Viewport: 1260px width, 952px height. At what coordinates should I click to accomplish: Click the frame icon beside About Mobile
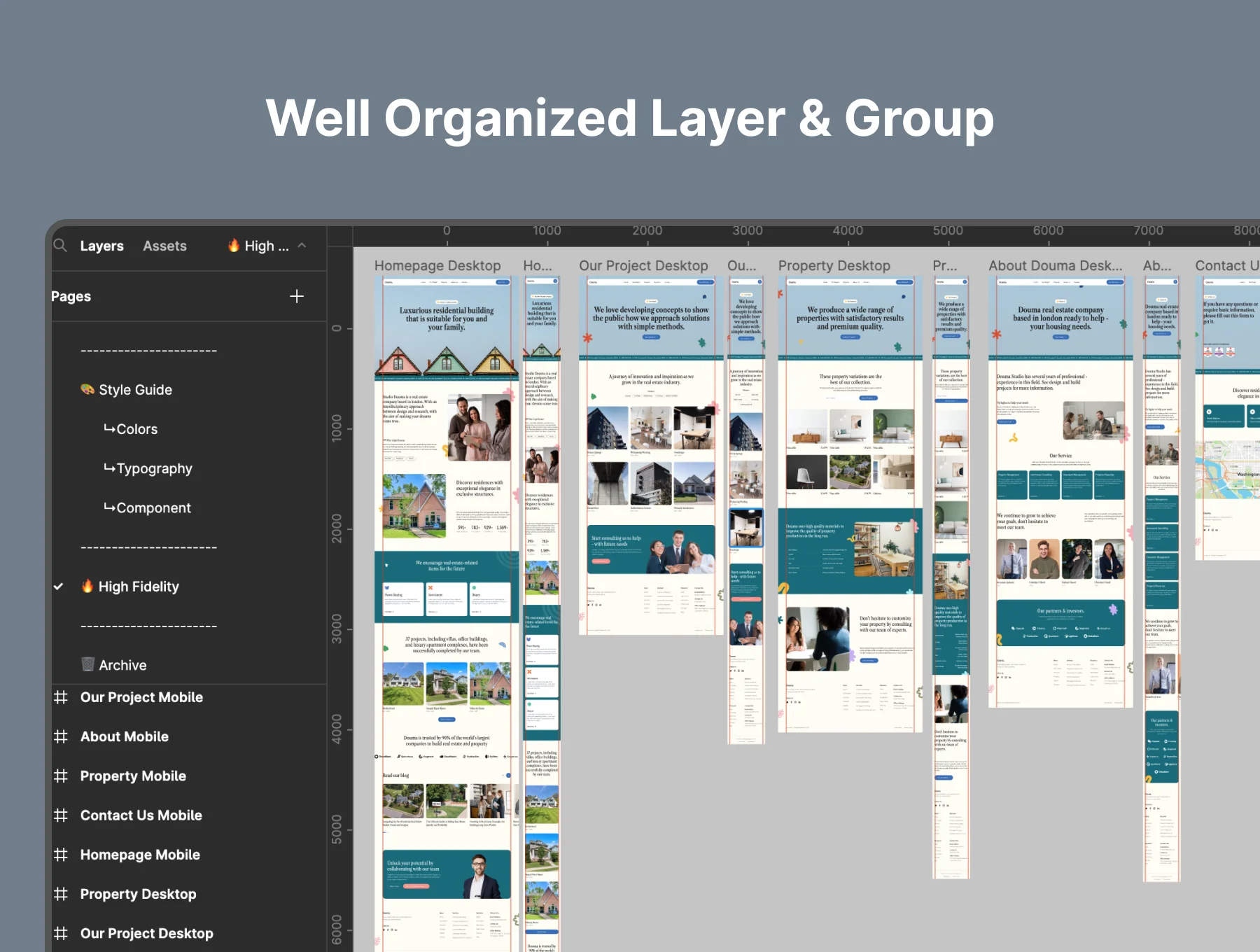click(61, 736)
